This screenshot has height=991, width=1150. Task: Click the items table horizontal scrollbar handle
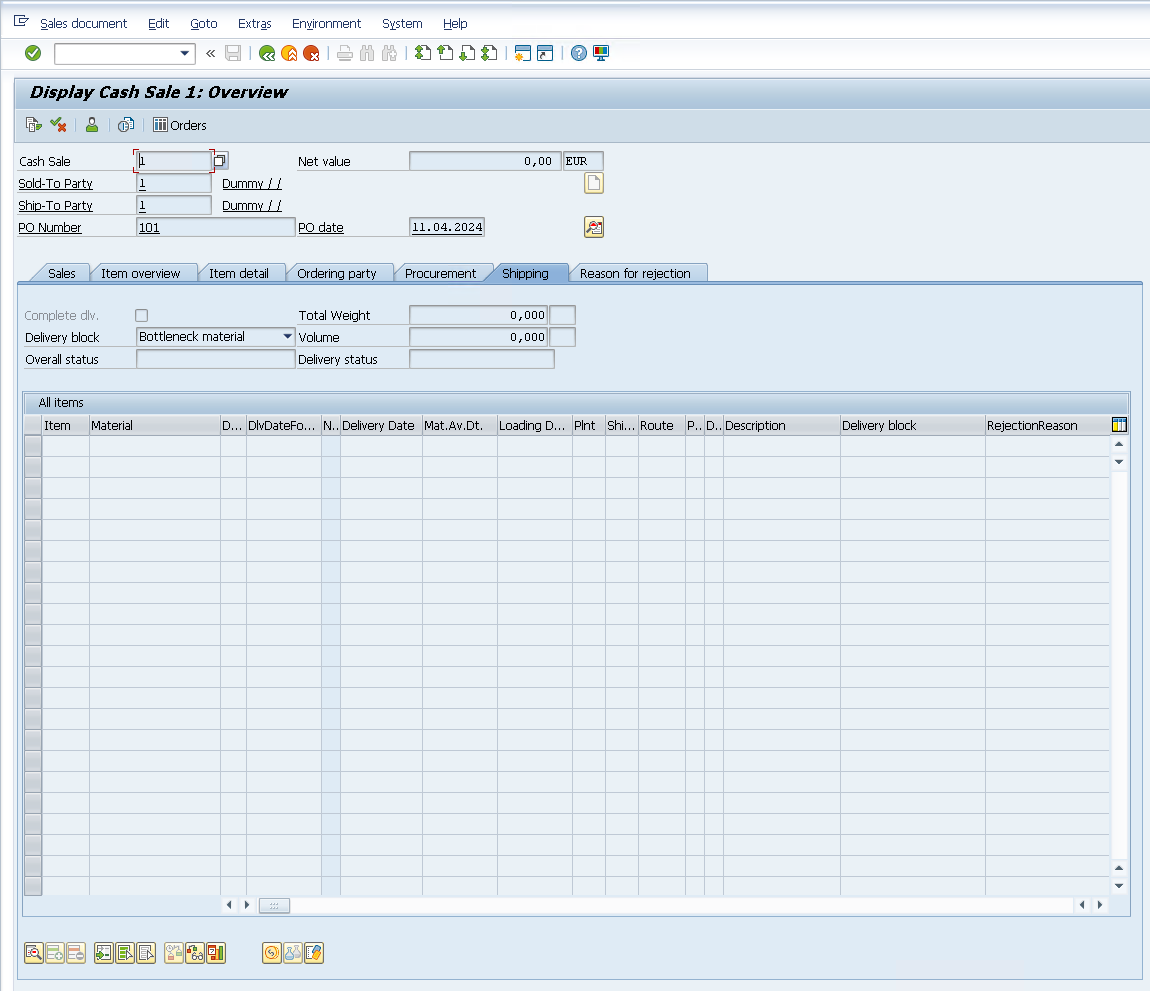274,905
